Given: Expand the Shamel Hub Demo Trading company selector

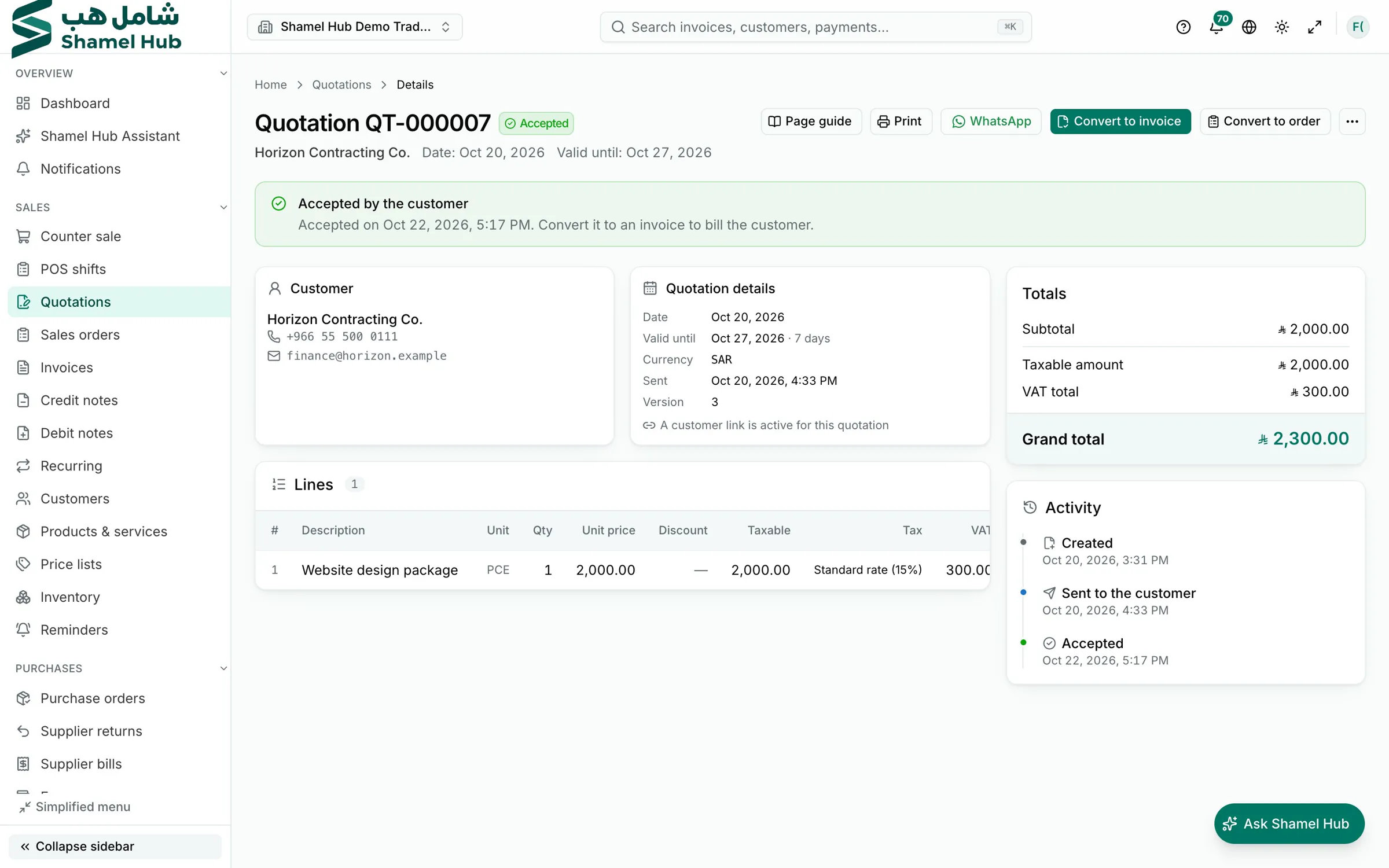Looking at the screenshot, I should (x=355, y=27).
